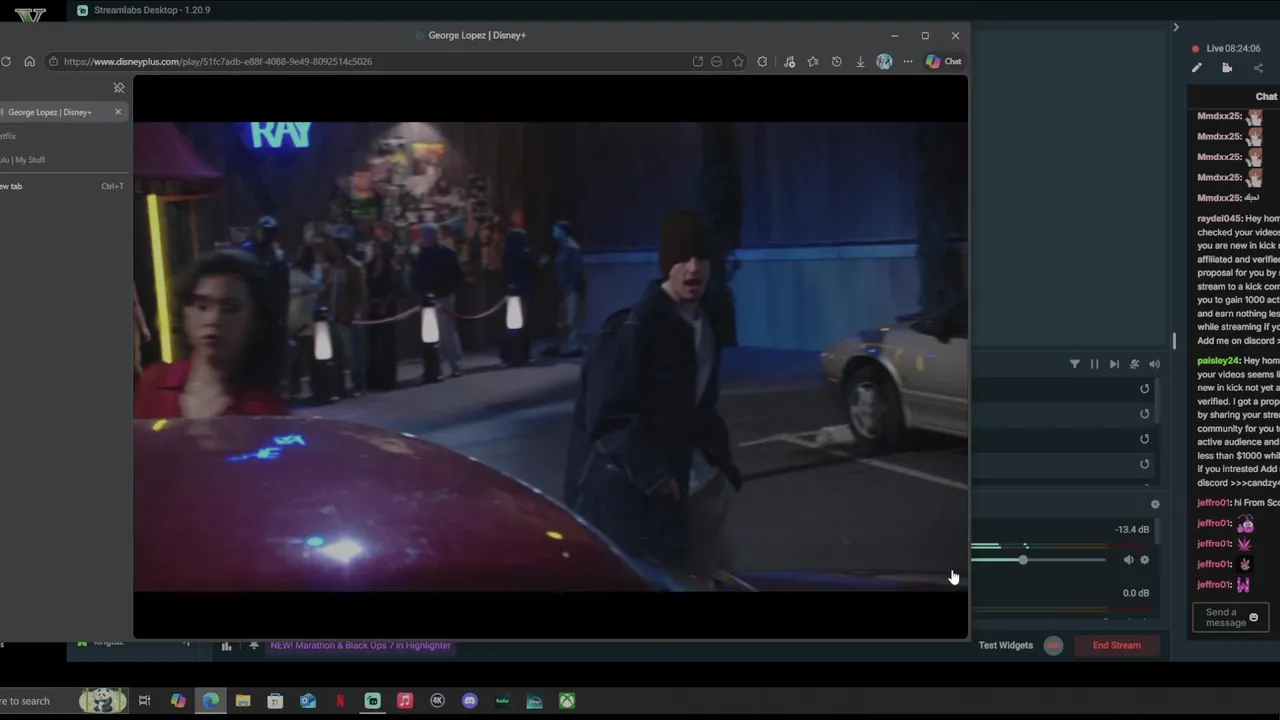Select the Streamlabs Chat tab
This screenshot has height=720, width=1280.
[x=1266, y=96]
